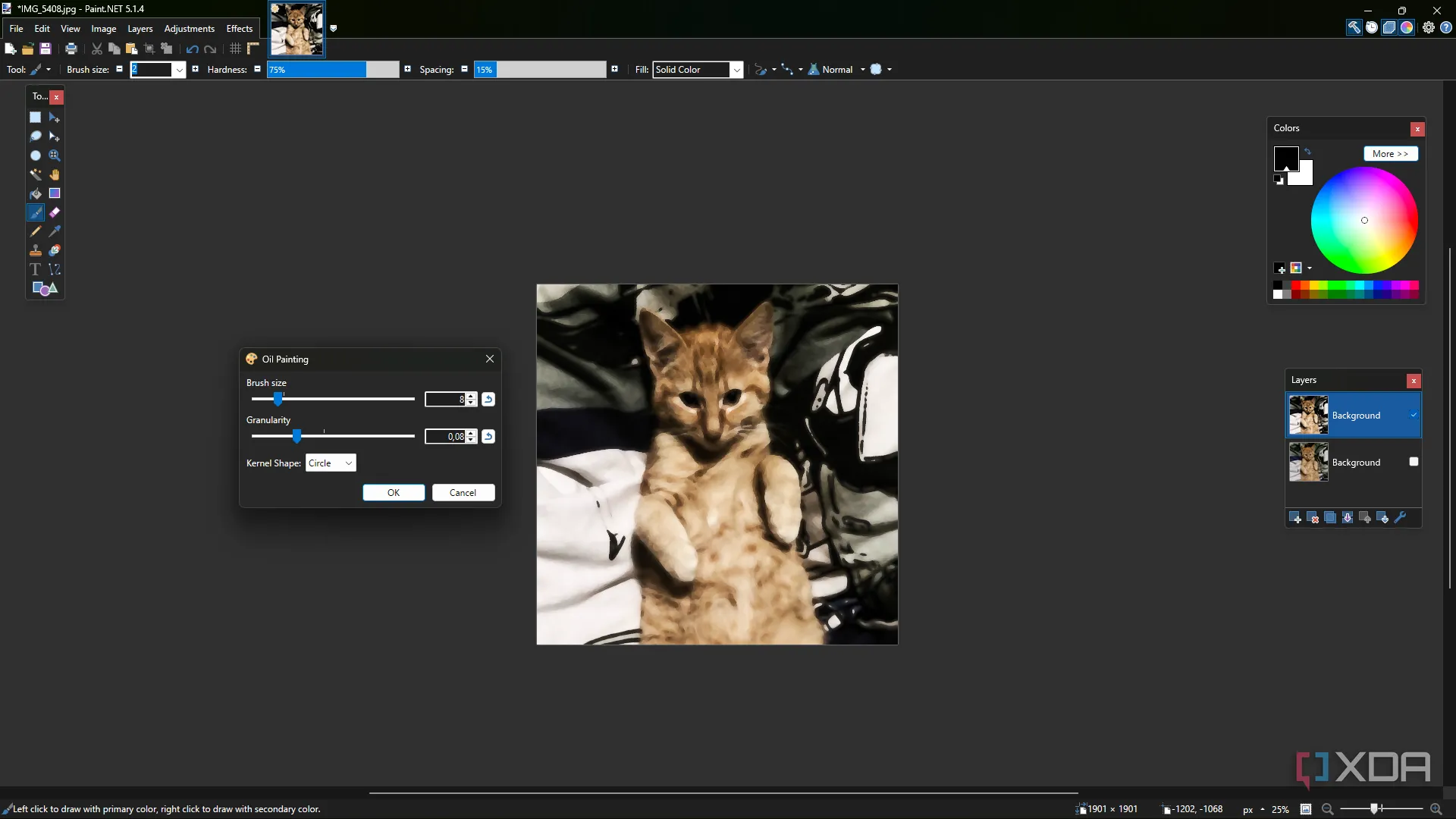Screen dimensions: 1456x819
Task: Open the Effects menu
Action: tap(240, 29)
